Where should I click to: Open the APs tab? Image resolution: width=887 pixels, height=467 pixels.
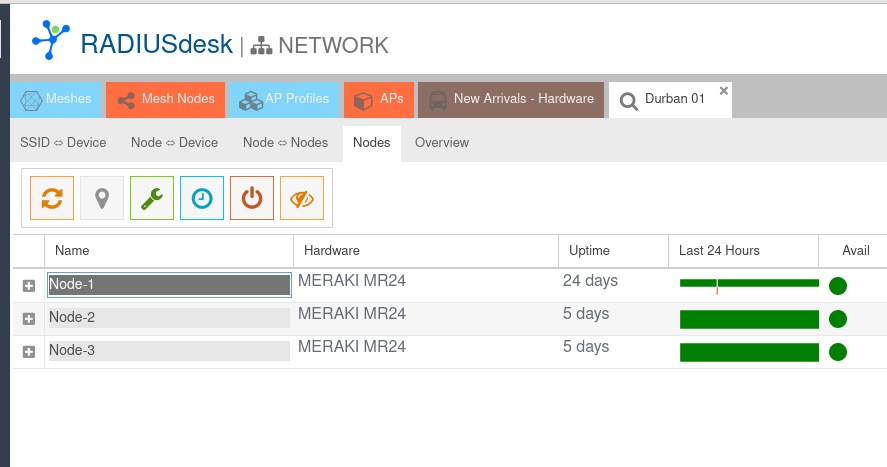click(379, 99)
